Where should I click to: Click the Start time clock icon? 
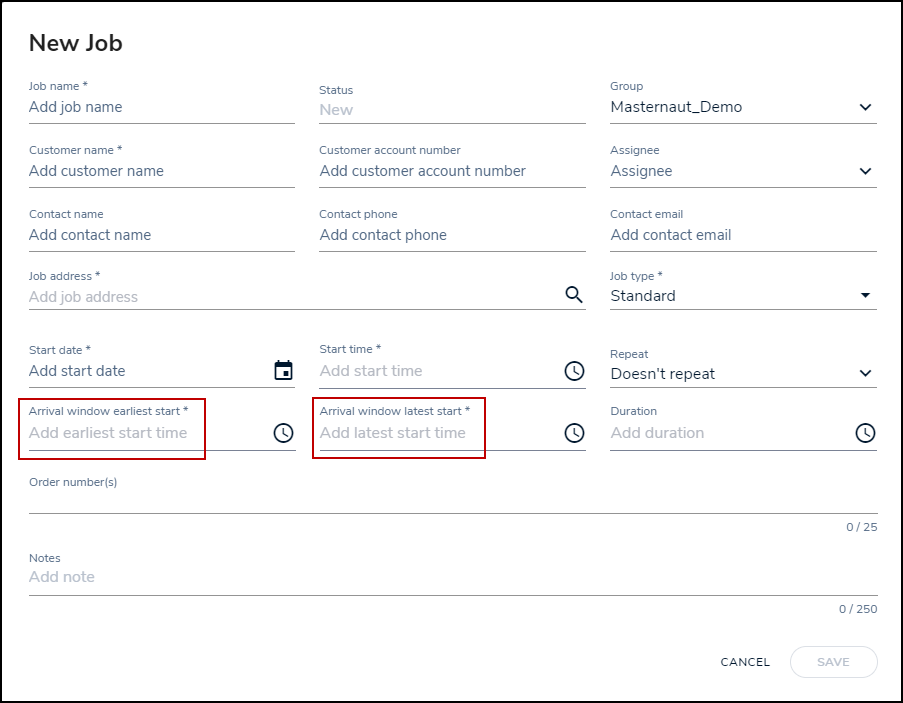(574, 371)
